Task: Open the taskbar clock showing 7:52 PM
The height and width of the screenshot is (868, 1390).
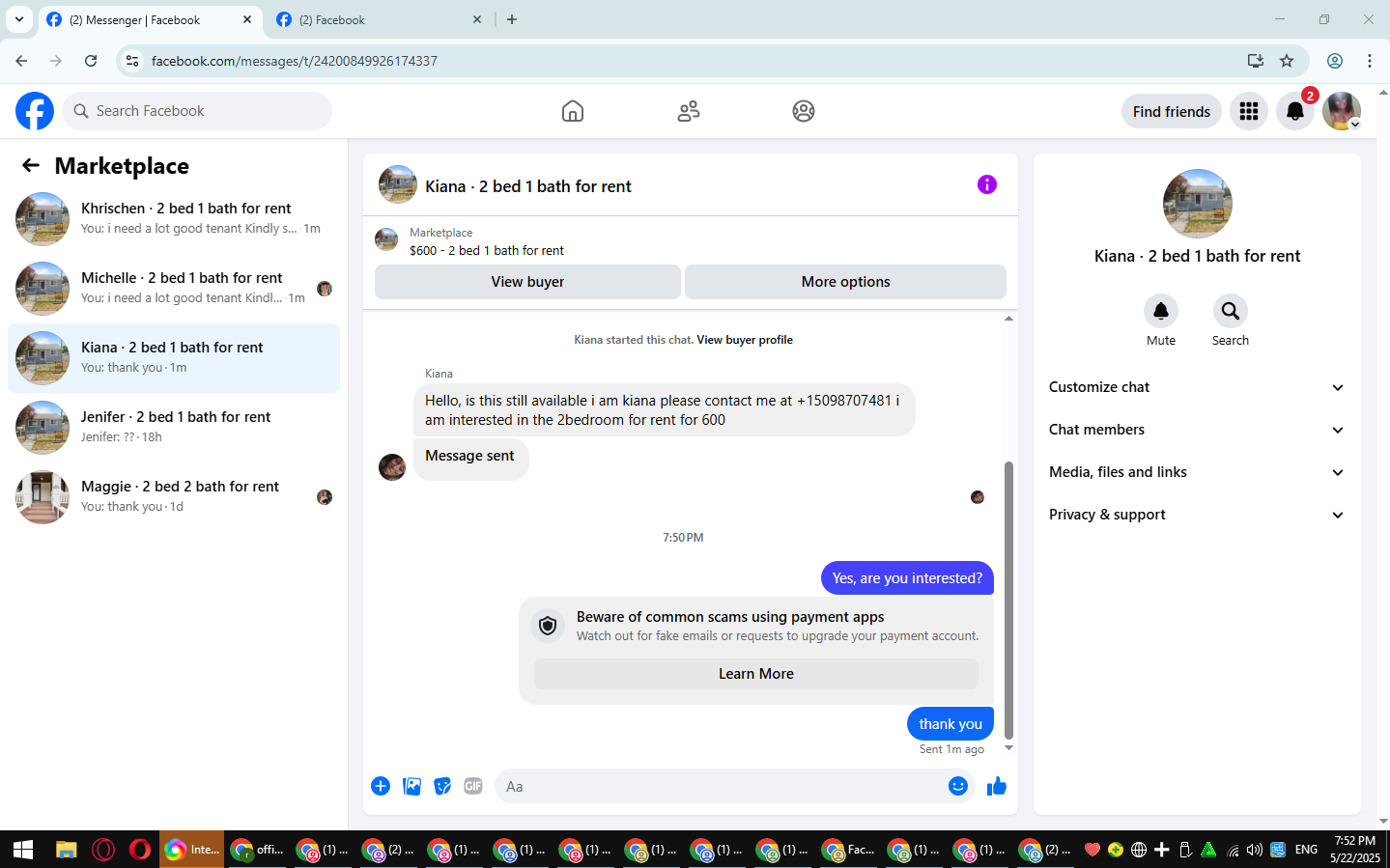Action: coord(1354,850)
